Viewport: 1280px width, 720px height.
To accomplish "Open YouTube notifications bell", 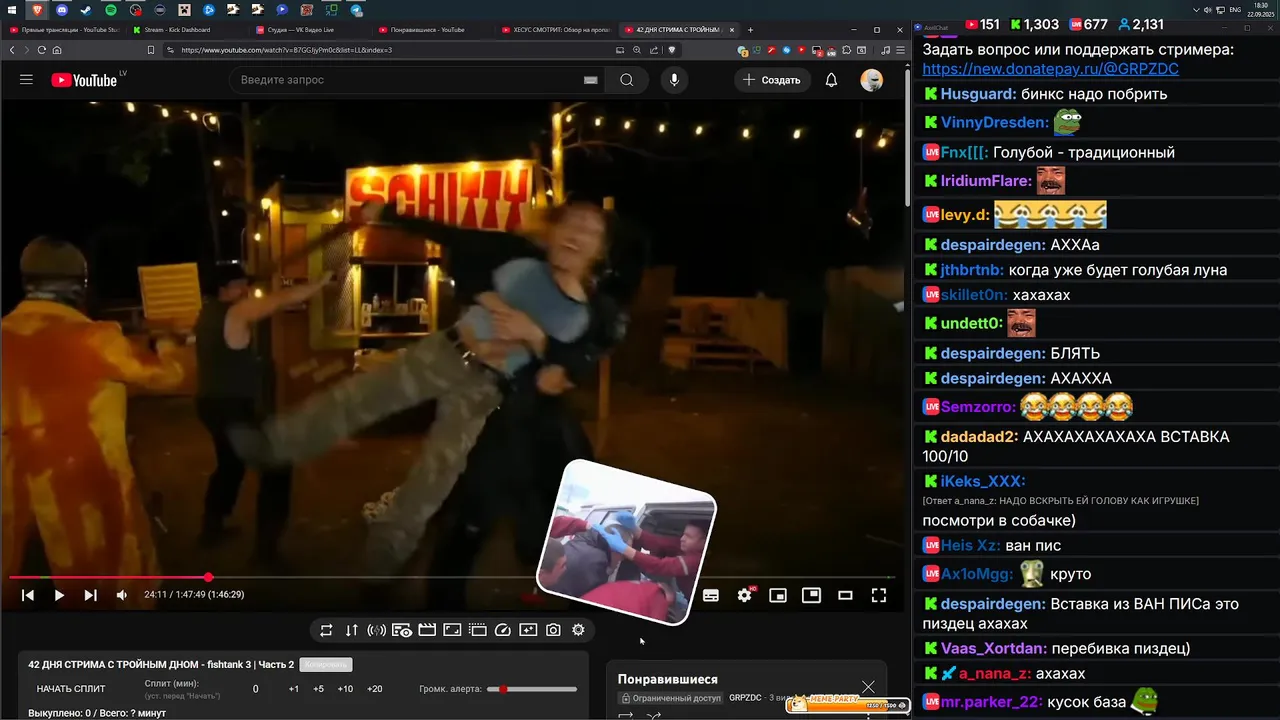I will pos(831,80).
